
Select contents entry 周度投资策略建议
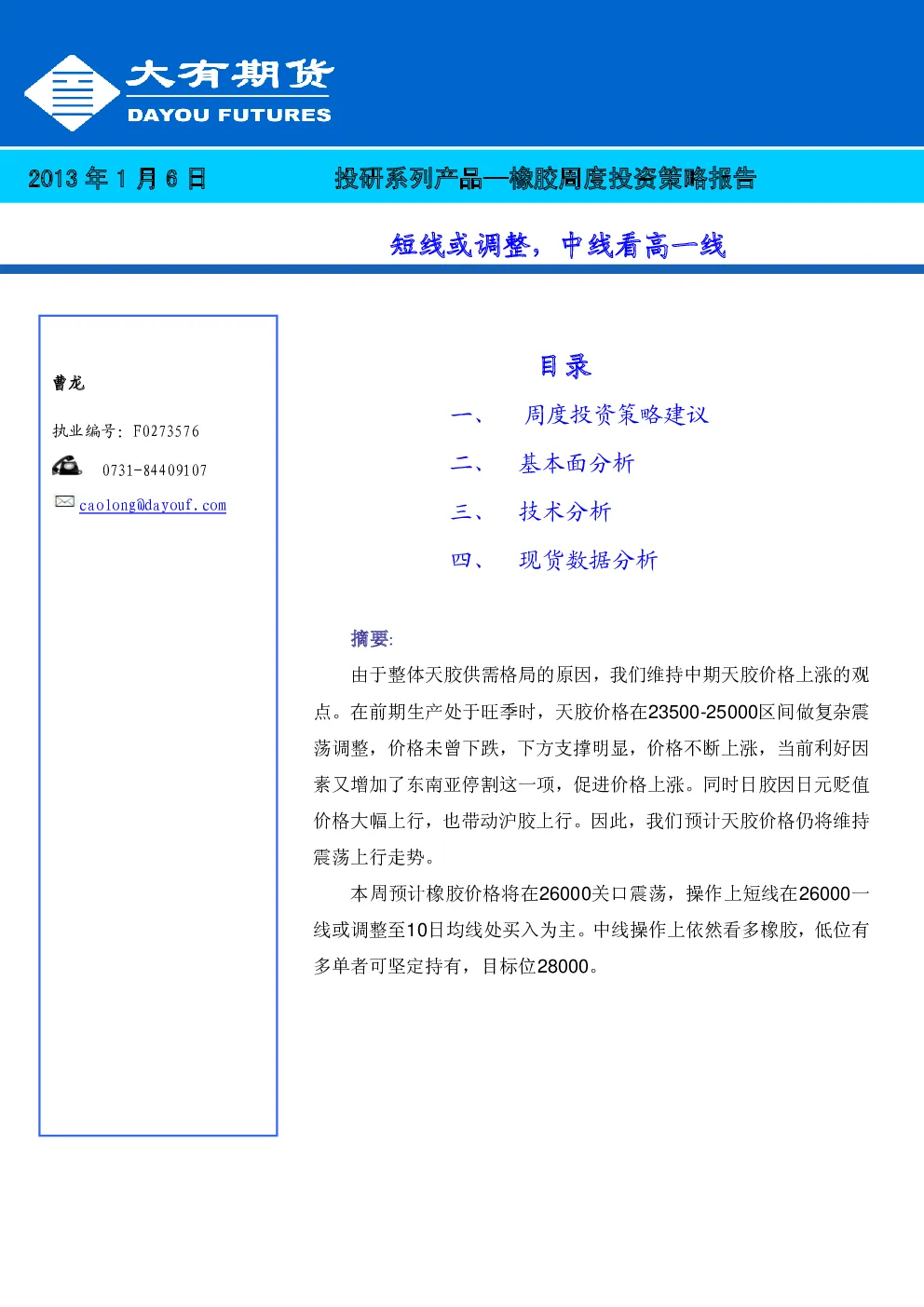point(616,415)
